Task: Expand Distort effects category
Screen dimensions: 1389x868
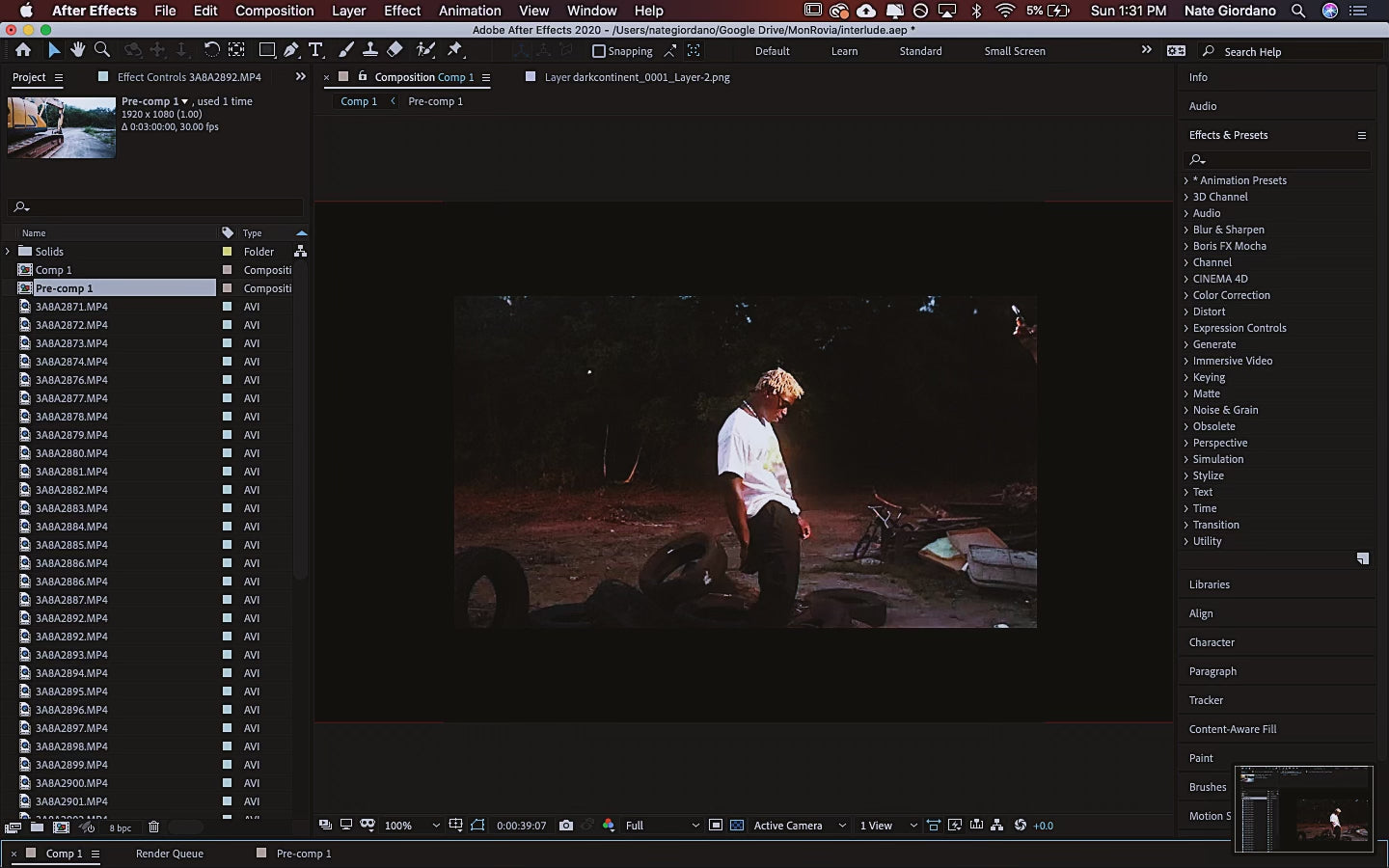Action: click(1186, 312)
